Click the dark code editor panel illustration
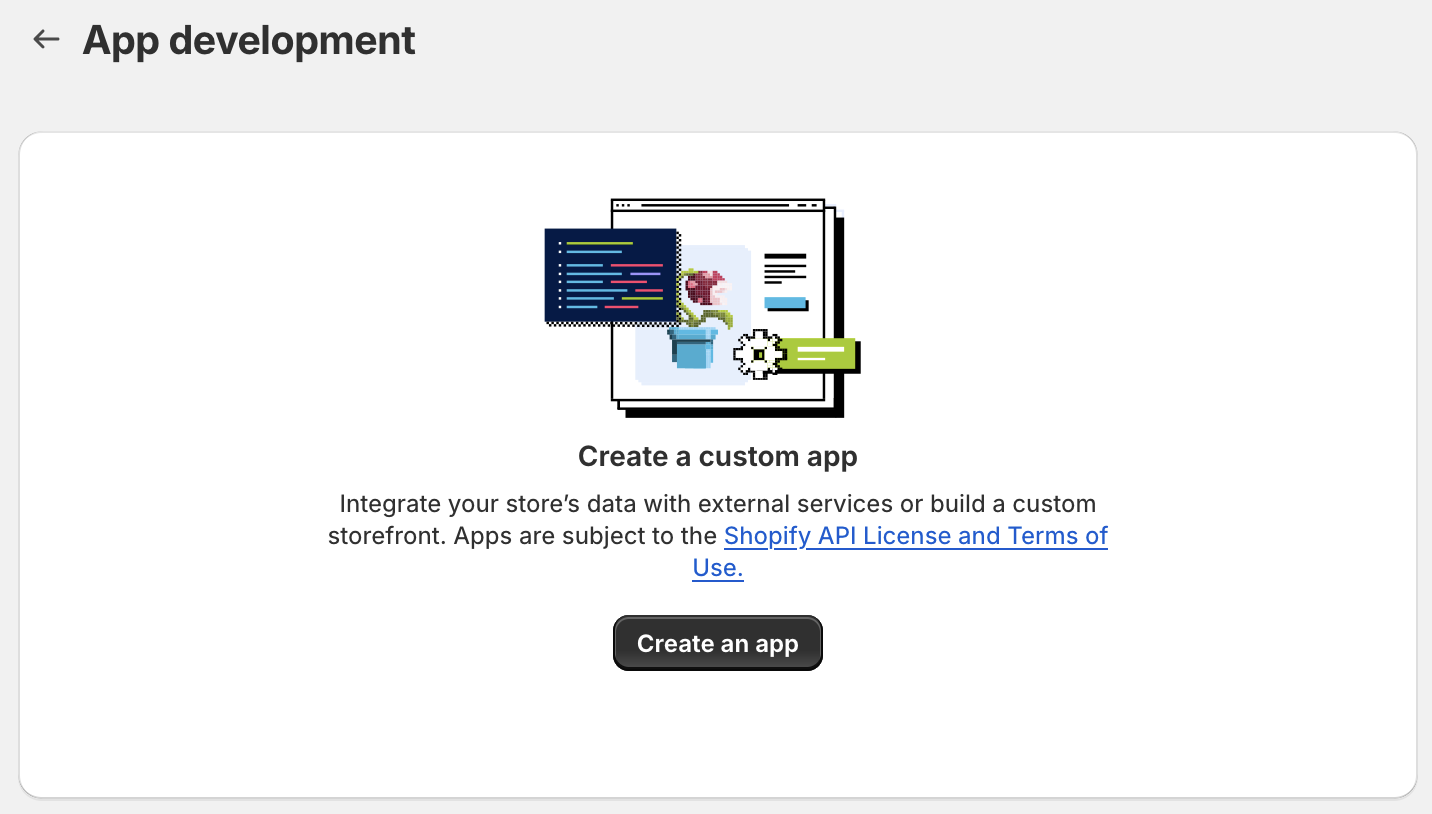Screen dimensions: 1432x814 coord(610,275)
